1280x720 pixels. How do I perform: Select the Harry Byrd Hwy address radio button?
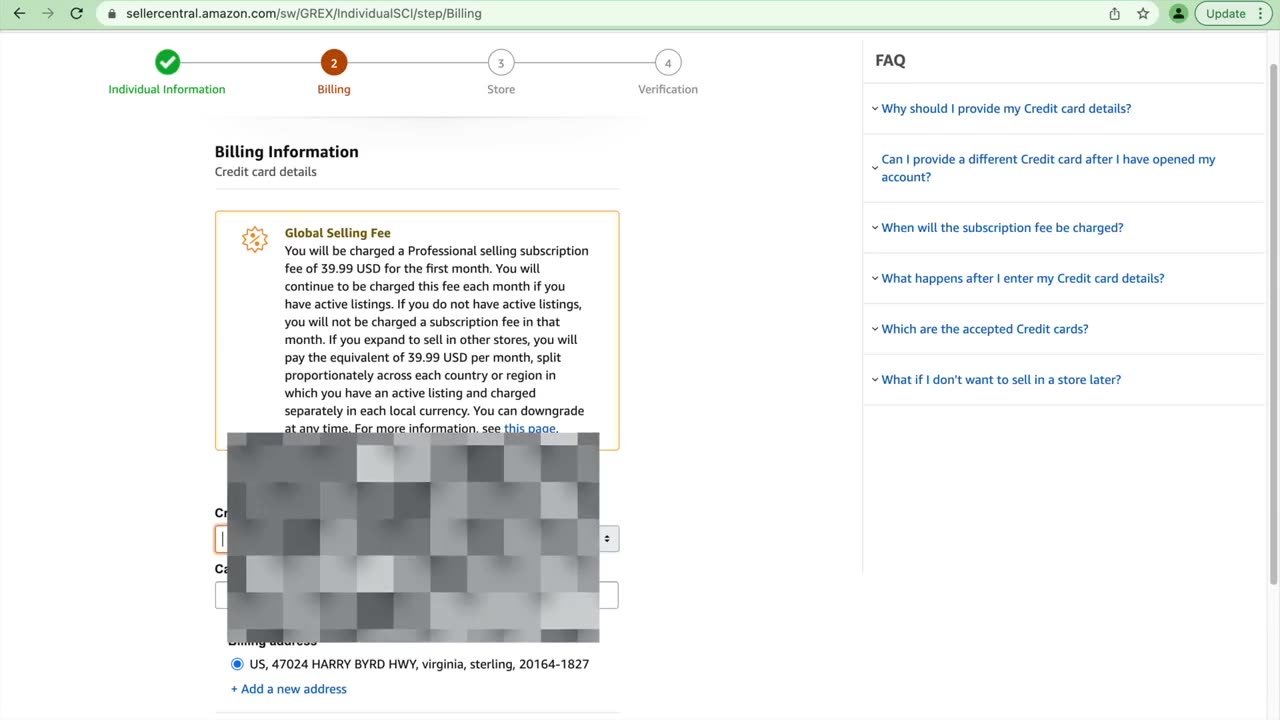237,664
